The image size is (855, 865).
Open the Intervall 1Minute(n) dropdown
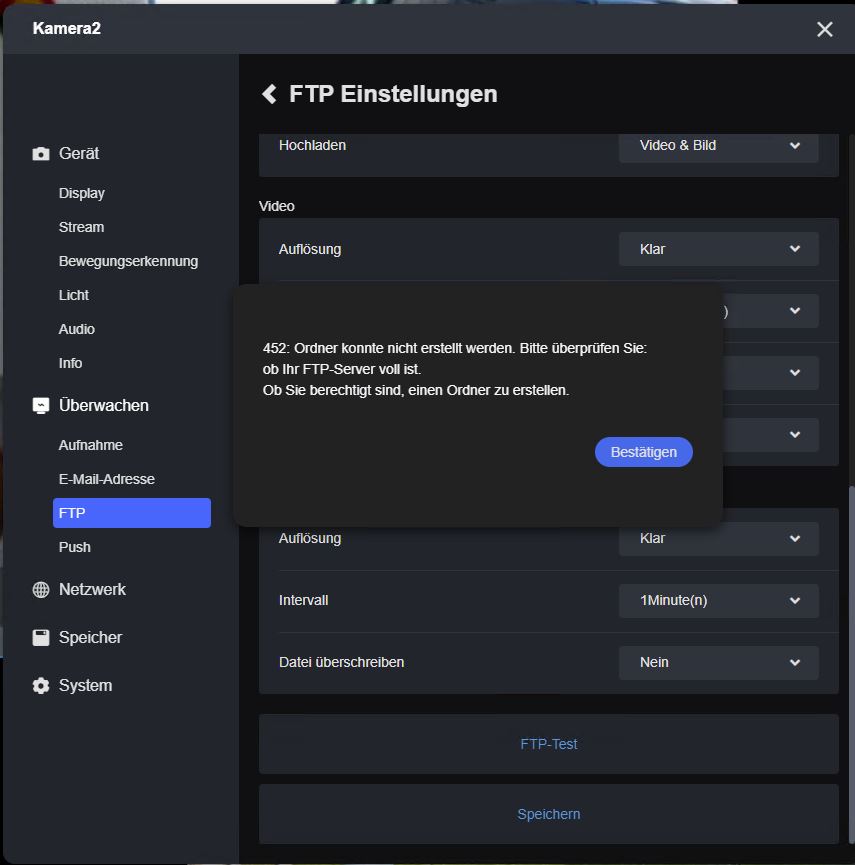point(718,600)
